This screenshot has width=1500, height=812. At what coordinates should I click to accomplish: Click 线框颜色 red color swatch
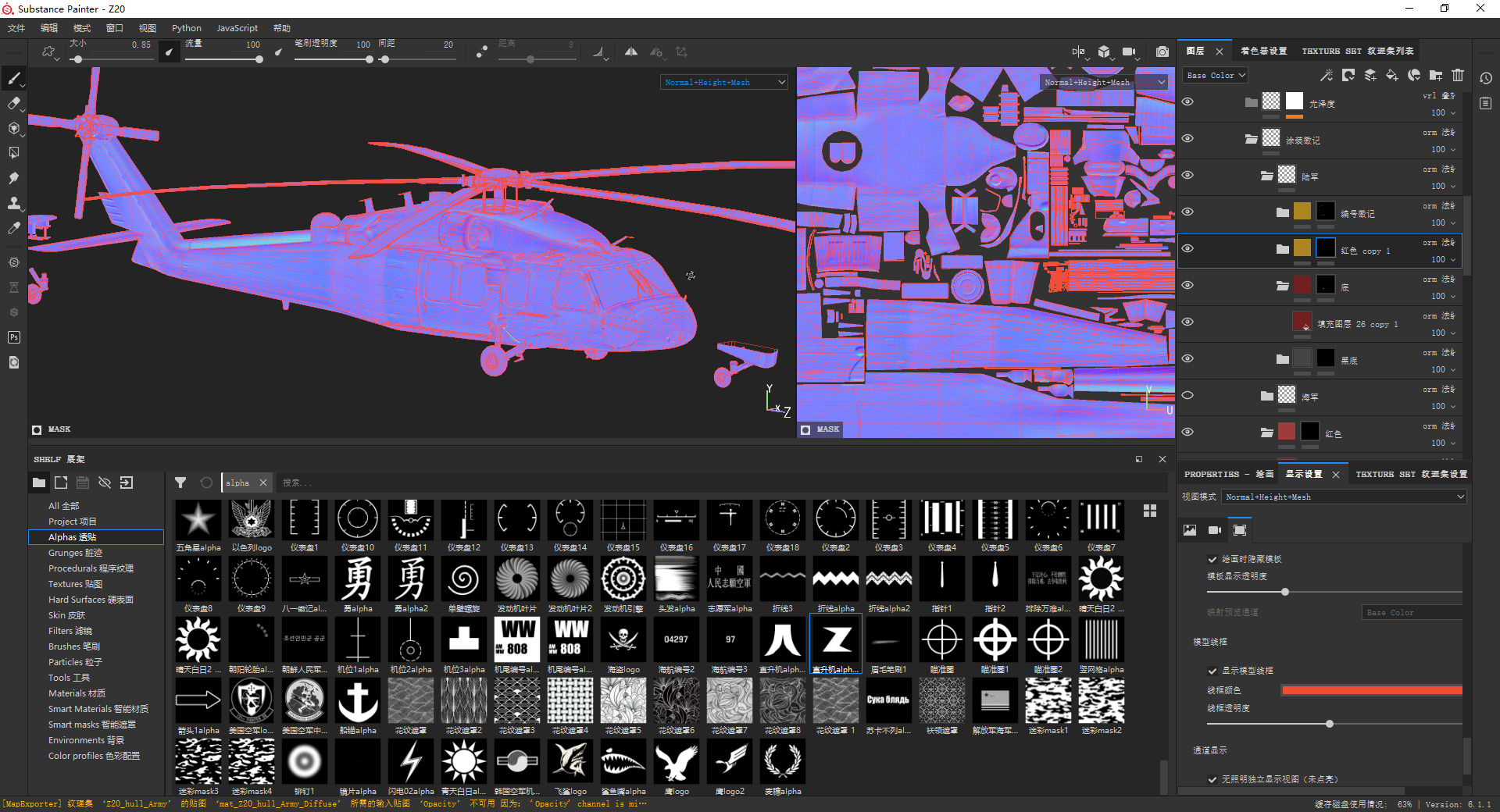point(1372,689)
